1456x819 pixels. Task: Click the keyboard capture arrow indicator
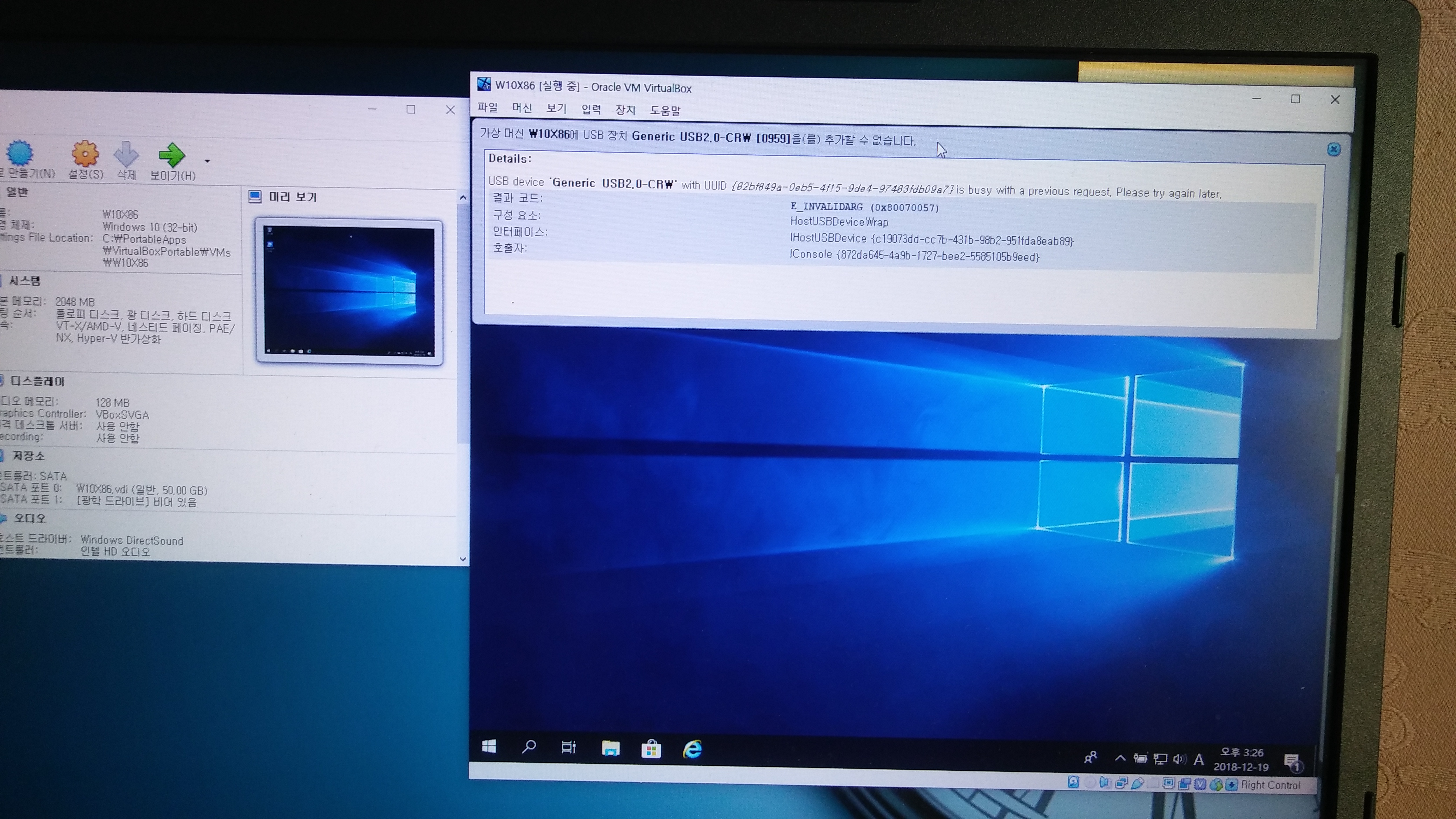click(1232, 785)
